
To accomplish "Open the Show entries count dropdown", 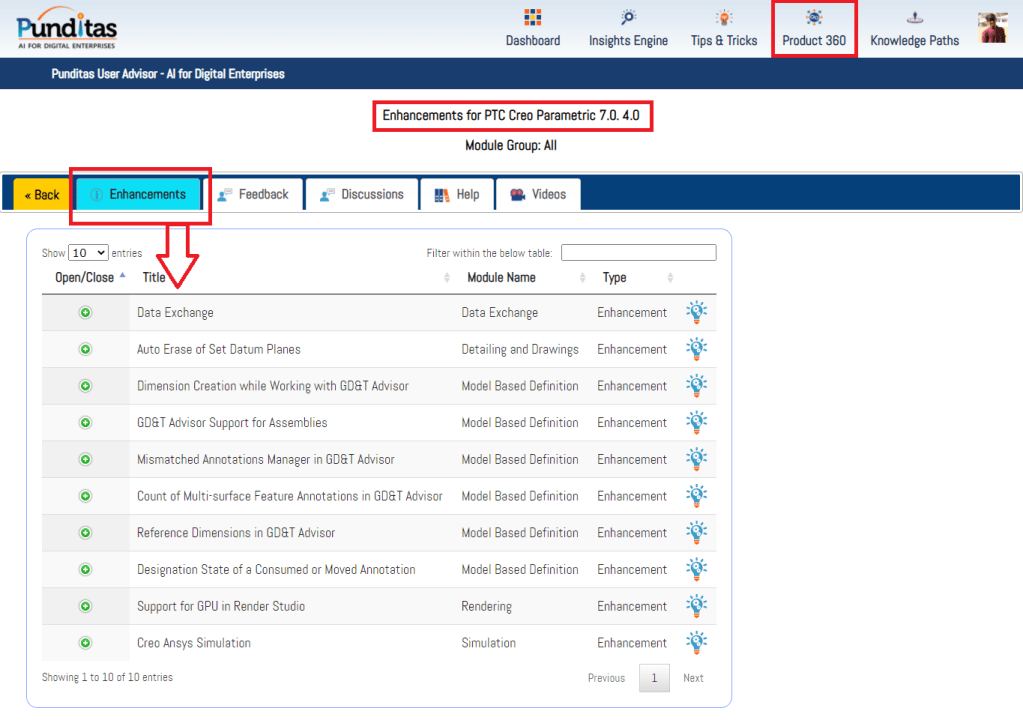I will pos(88,253).
